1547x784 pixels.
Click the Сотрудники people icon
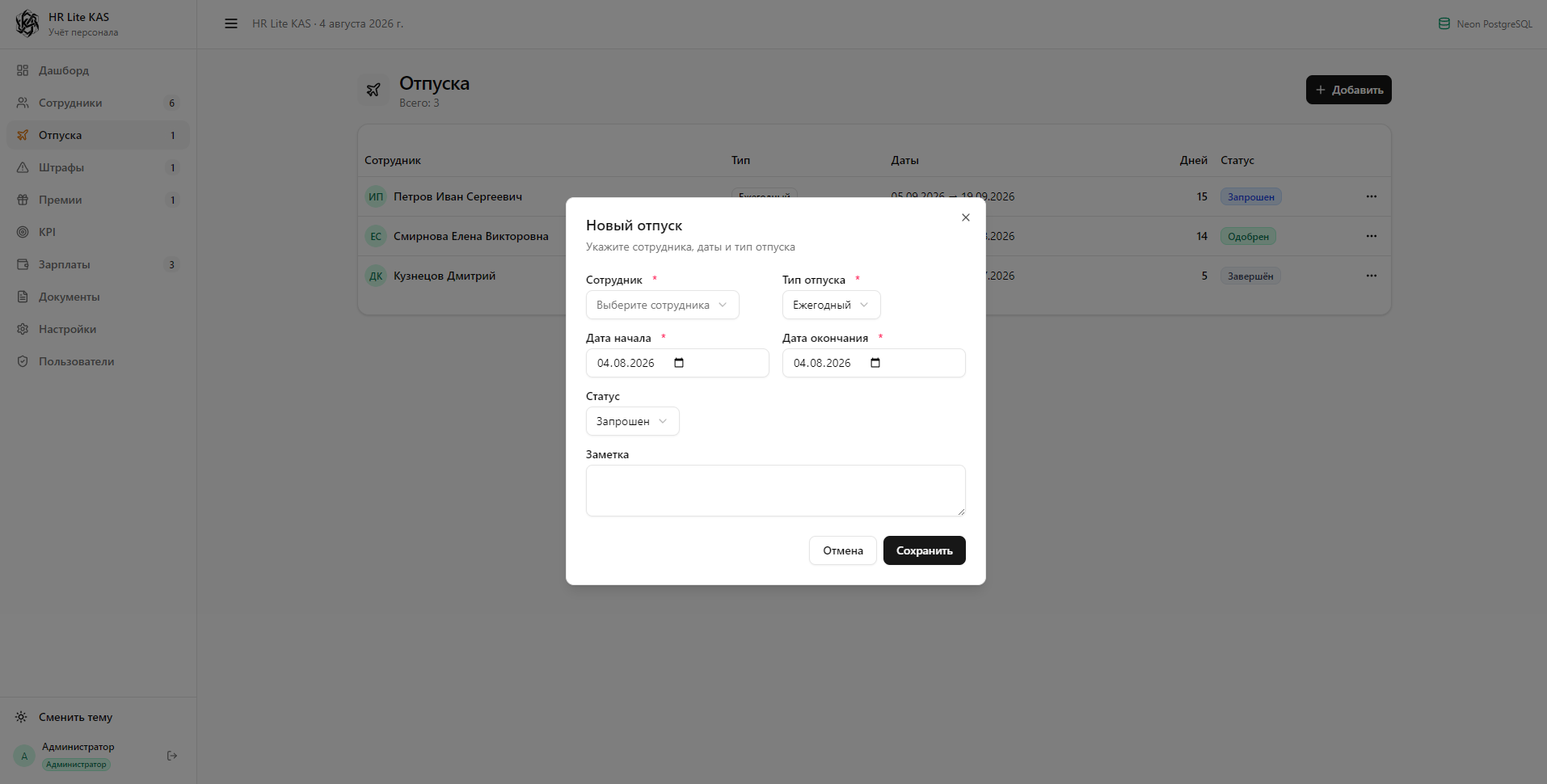tap(23, 103)
